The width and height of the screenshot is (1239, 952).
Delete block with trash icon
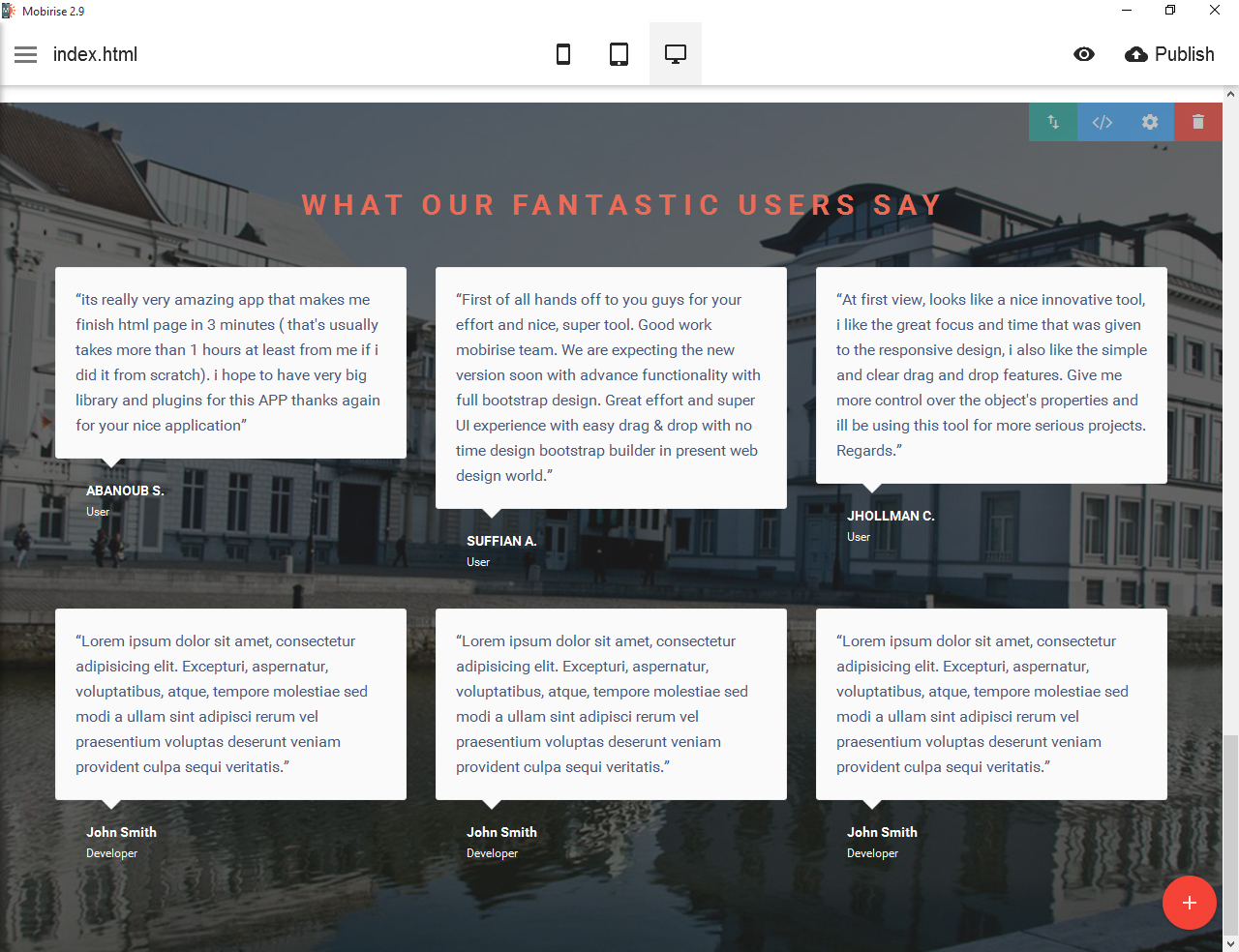point(1198,122)
